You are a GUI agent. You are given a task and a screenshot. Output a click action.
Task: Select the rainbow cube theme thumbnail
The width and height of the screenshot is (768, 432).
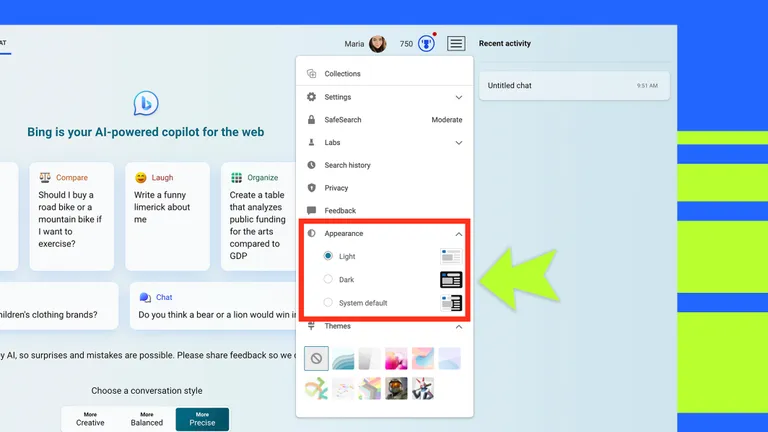(369, 388)
